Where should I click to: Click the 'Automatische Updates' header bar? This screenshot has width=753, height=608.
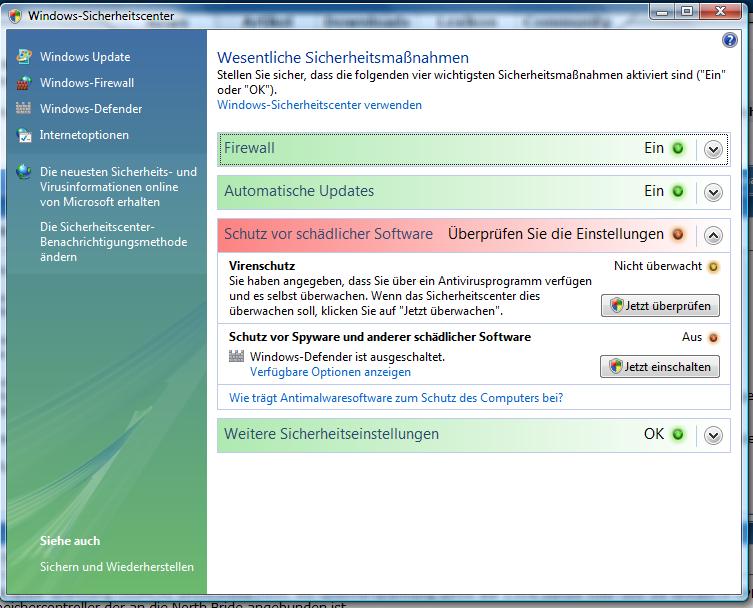tap(474, 192)
